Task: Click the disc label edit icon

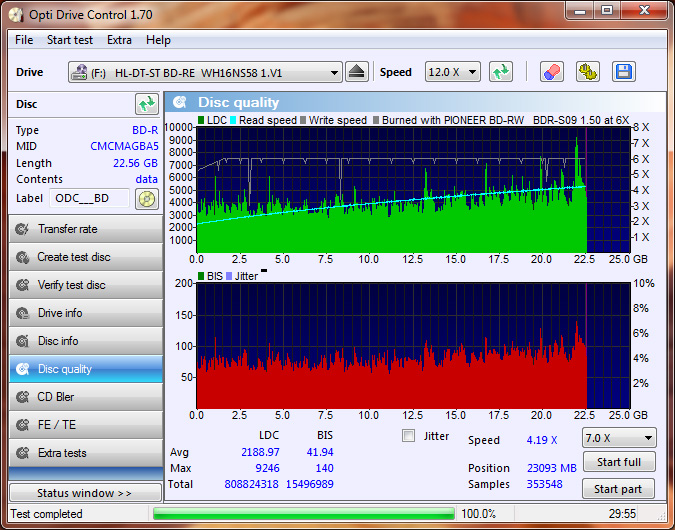Action: 147,198
